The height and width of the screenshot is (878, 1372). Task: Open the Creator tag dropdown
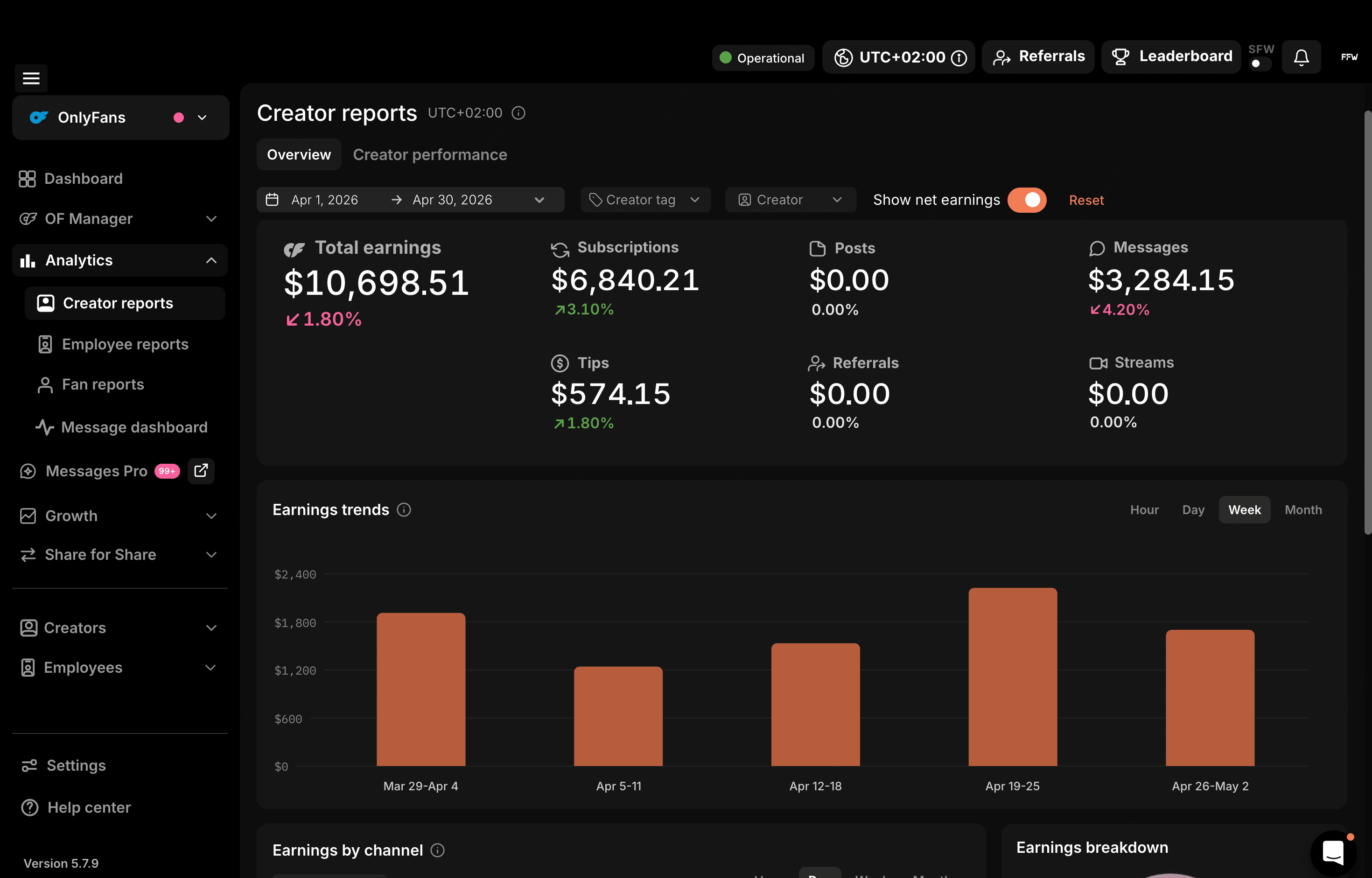coord(645,200)
